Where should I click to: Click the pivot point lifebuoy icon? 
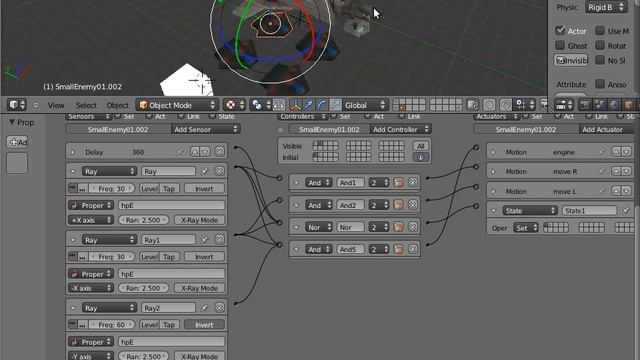[231, 105]
